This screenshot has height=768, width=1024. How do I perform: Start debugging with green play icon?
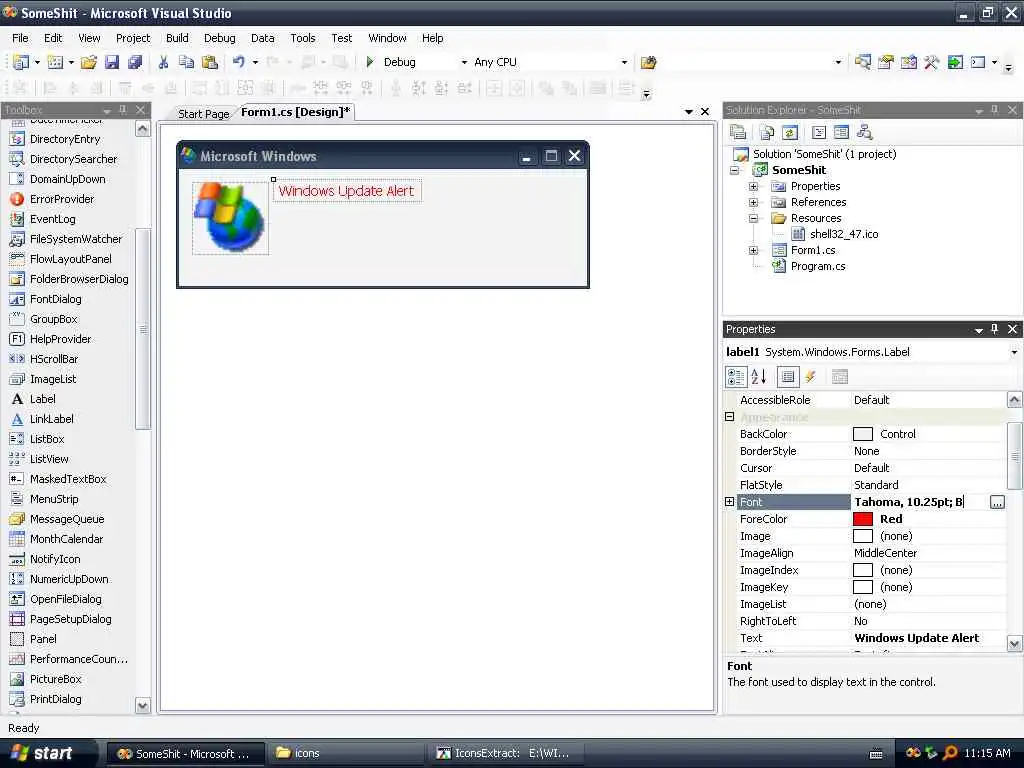[x=370, y=62]
